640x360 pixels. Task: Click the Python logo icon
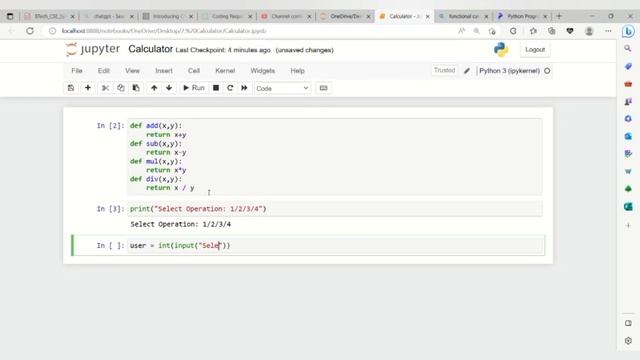tap(501, 49)
